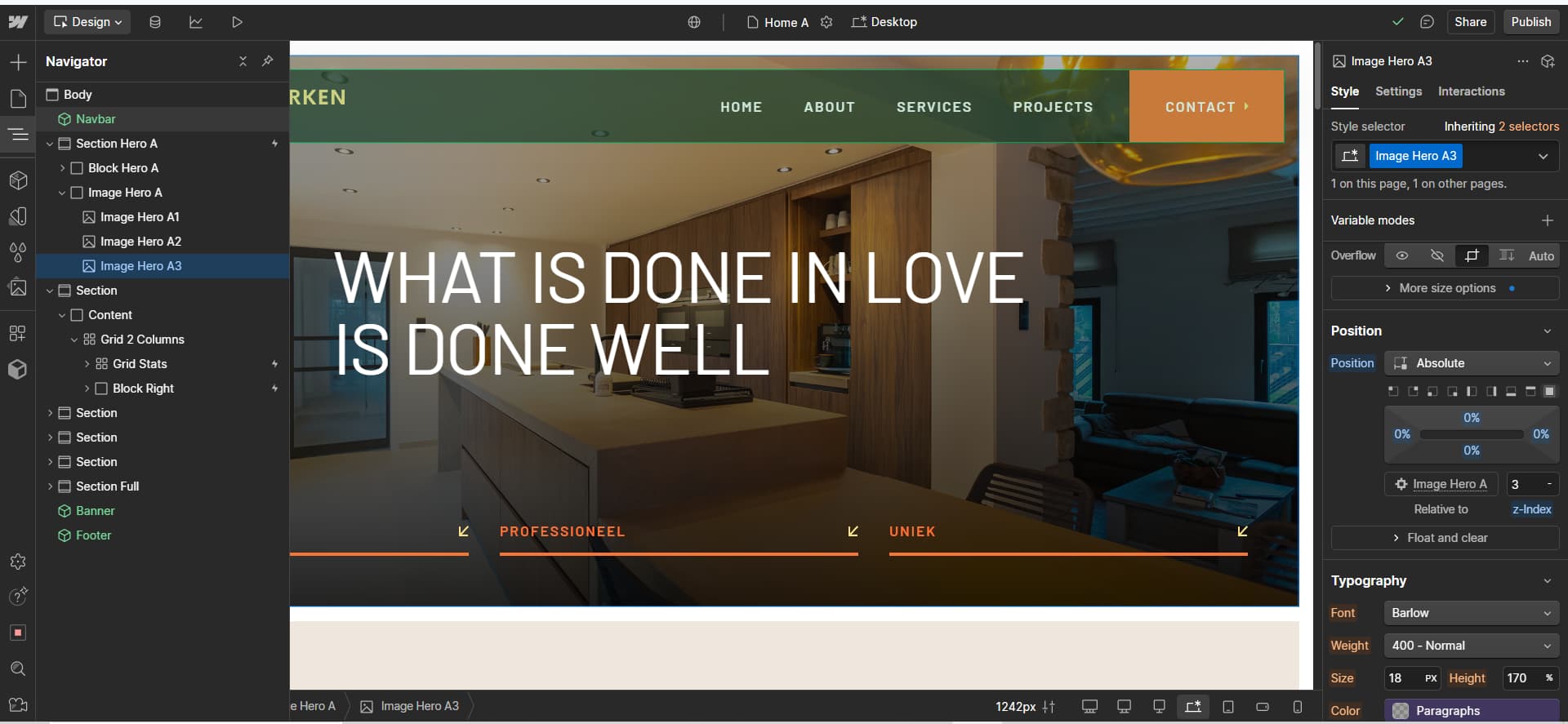Click PROJECTS in site nav

tap(1053, 107)
